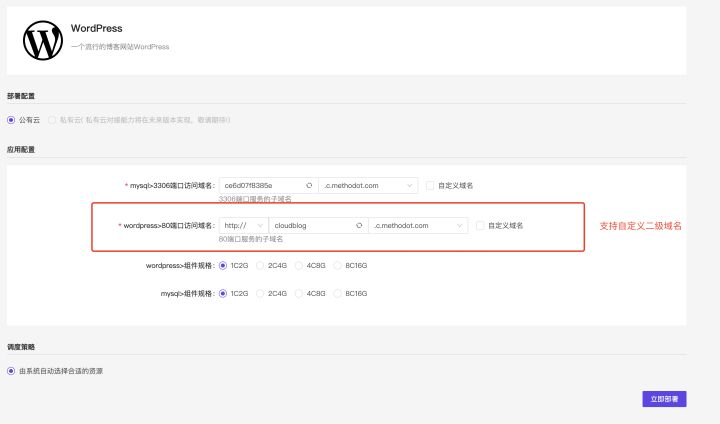The image size is (720, 424).
Task: Click the WordPress app title
Action: pos(96,28)
